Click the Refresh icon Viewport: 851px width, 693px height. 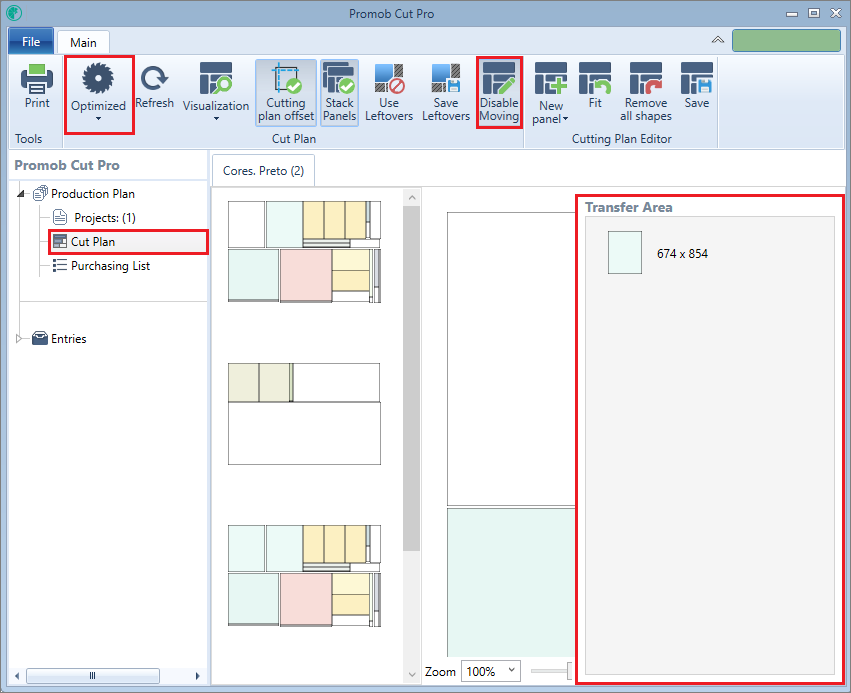click(x=155, y=78)
